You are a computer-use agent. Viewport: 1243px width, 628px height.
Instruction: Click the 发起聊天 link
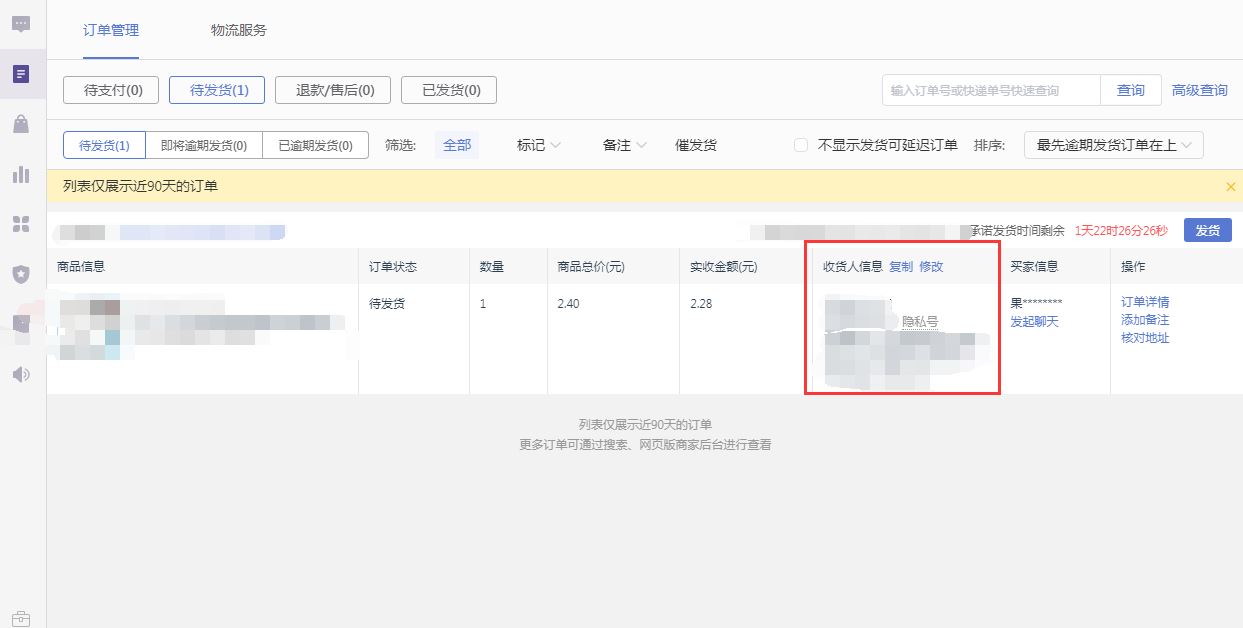click(1034, 321)
